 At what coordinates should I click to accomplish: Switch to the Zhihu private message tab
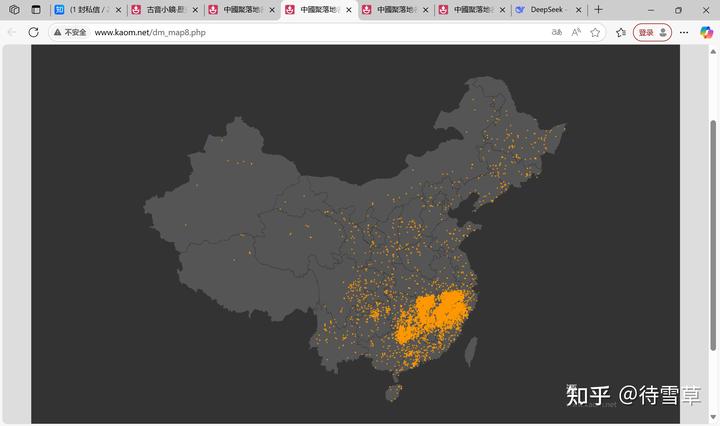tap(87, 9)
